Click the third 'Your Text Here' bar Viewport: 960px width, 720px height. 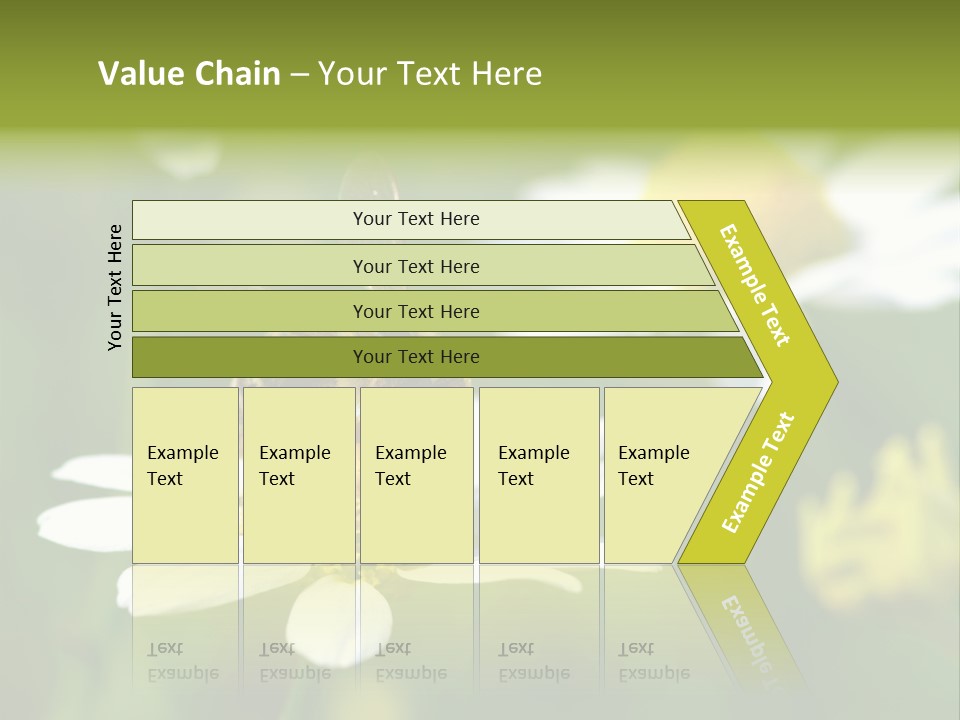[x=435, y=311]
